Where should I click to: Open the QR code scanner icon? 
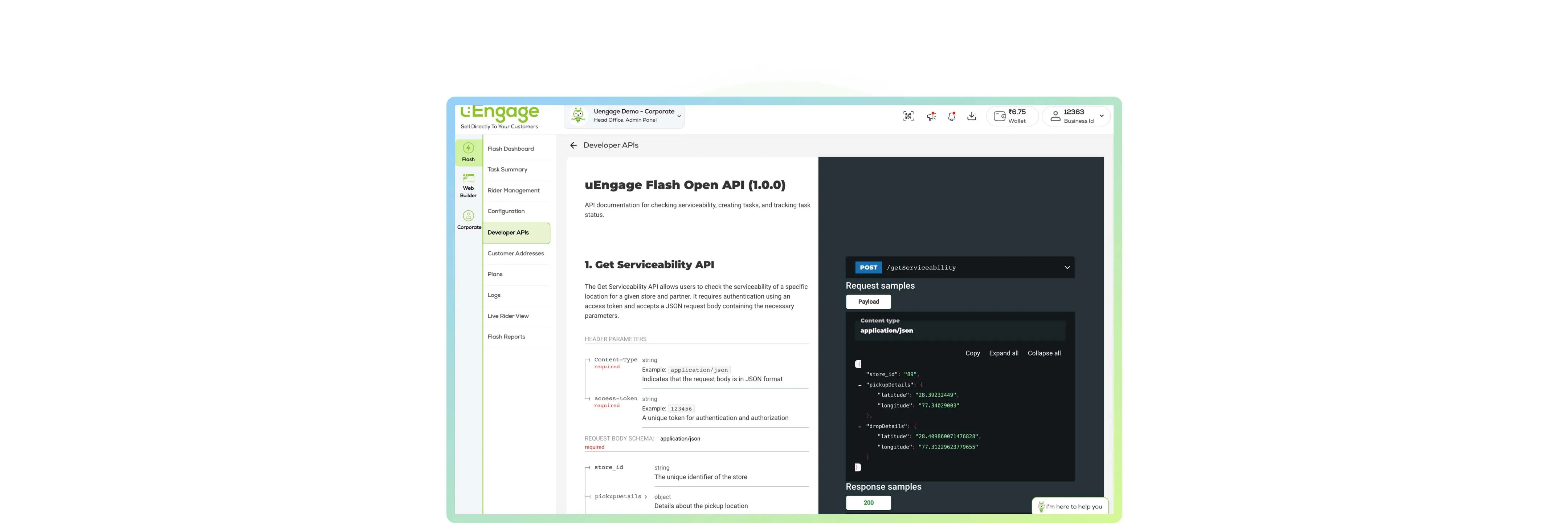point(908,116)
